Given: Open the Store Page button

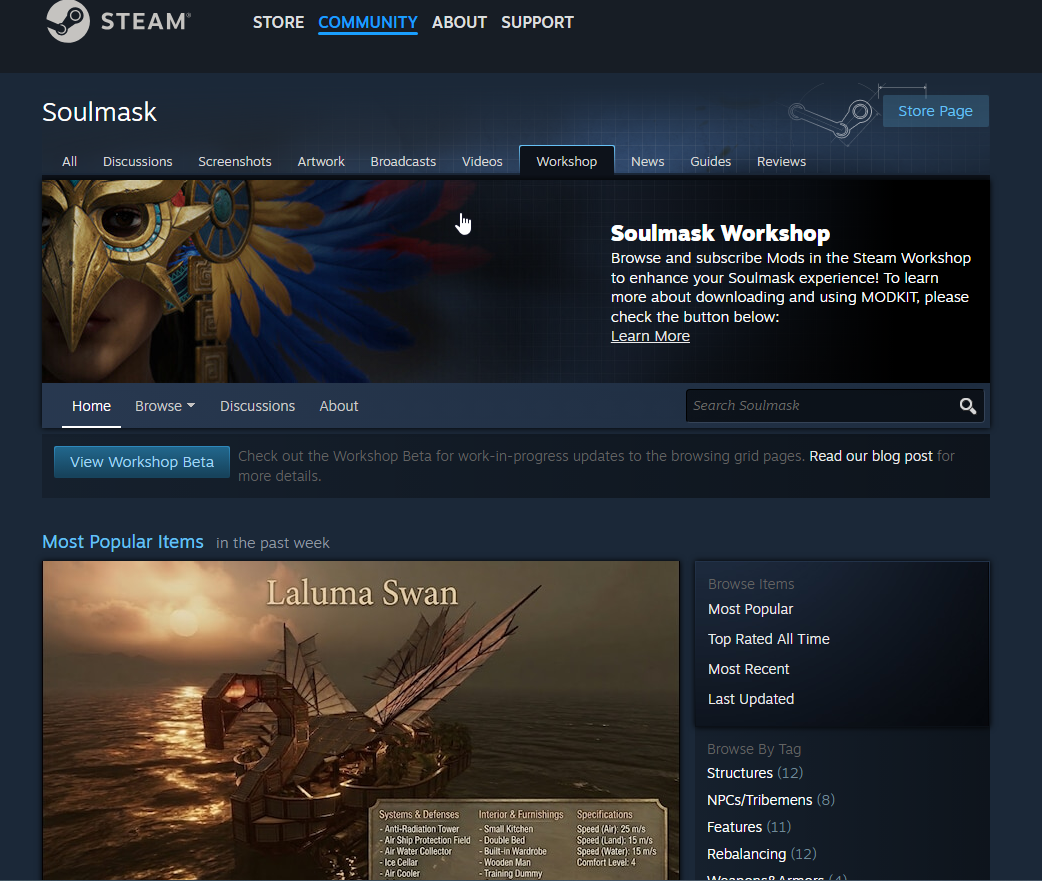Looking at the screenshot, I should point(935,111).
